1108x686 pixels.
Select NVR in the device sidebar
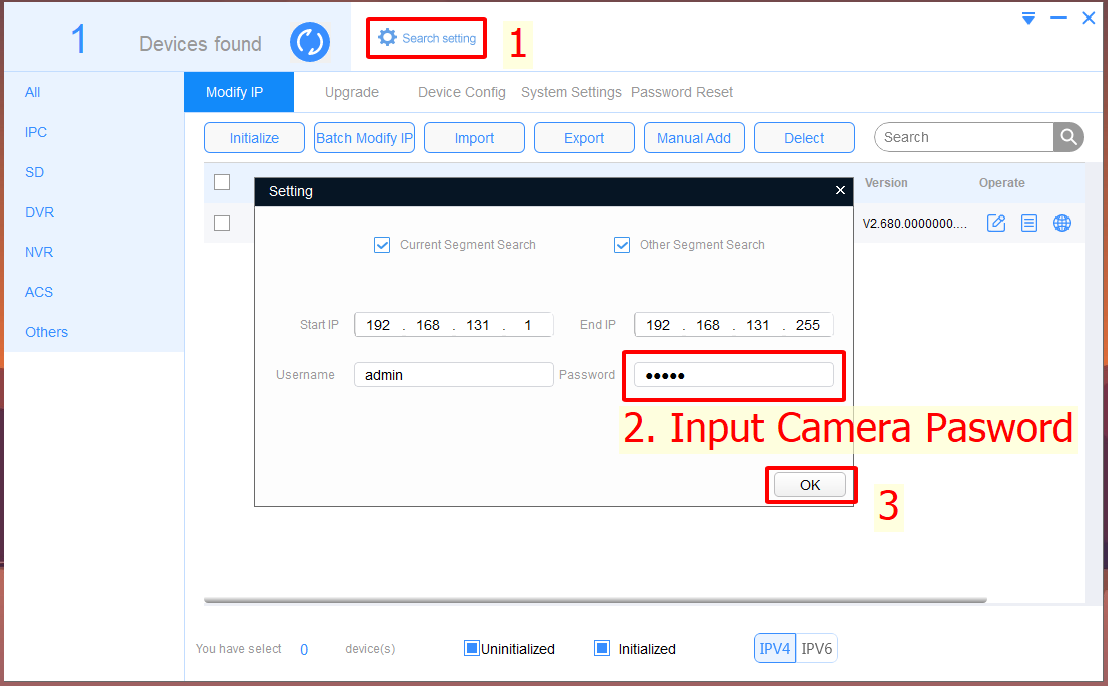coord(39,252)
